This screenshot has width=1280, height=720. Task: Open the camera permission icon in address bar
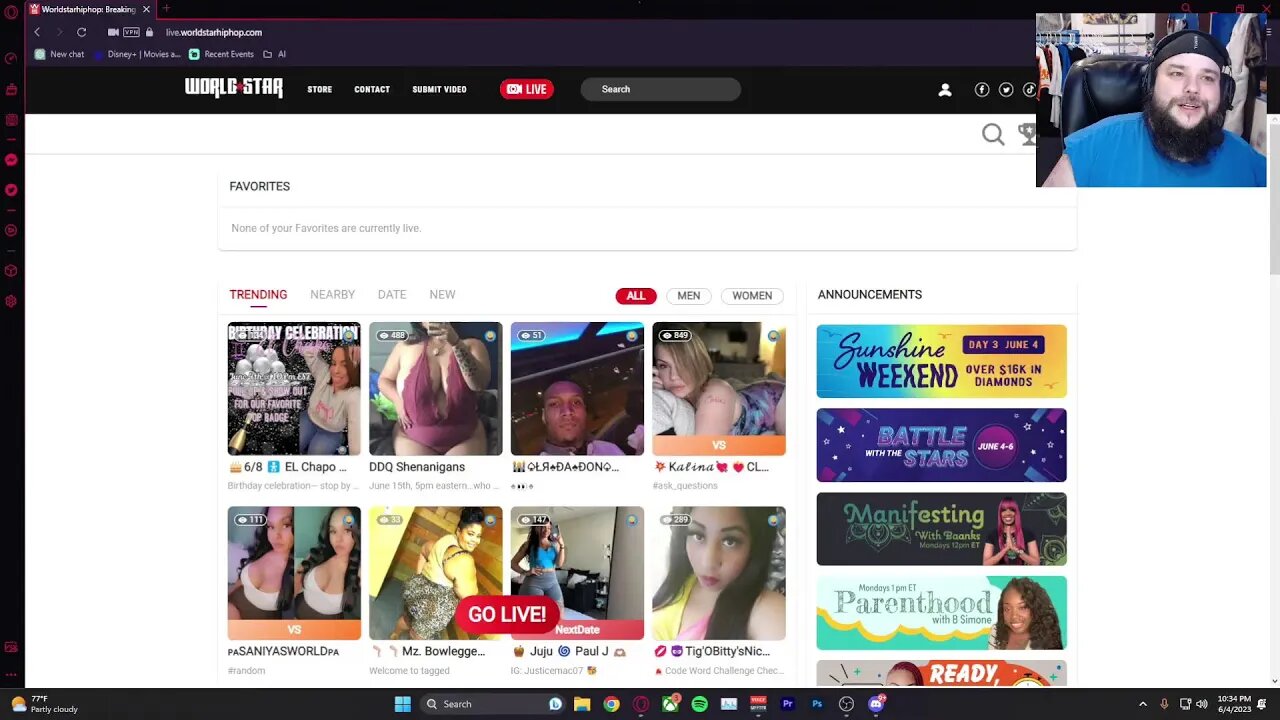pos(113,32)
